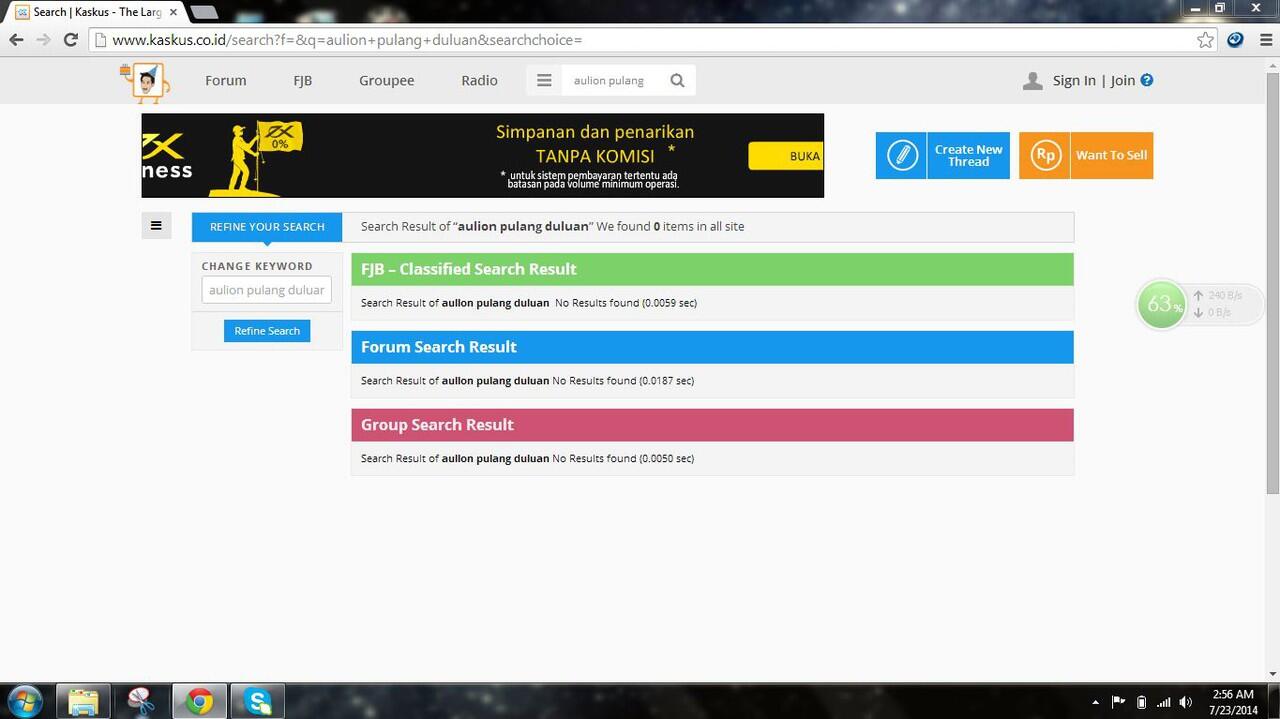This screenshot has height=719, width=1280.
Task: Click 'No Results found (0.0187 sec)' text
Action: point(623,381)
